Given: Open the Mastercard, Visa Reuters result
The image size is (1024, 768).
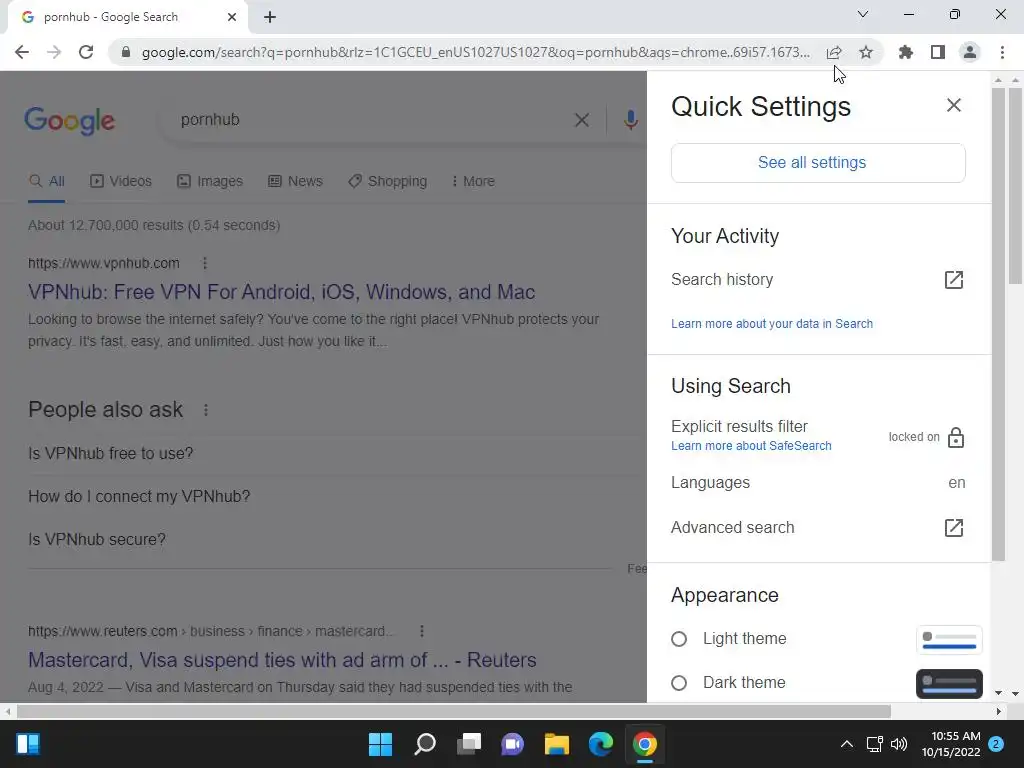Looking at the screenshot, I should tap(282, 660).
